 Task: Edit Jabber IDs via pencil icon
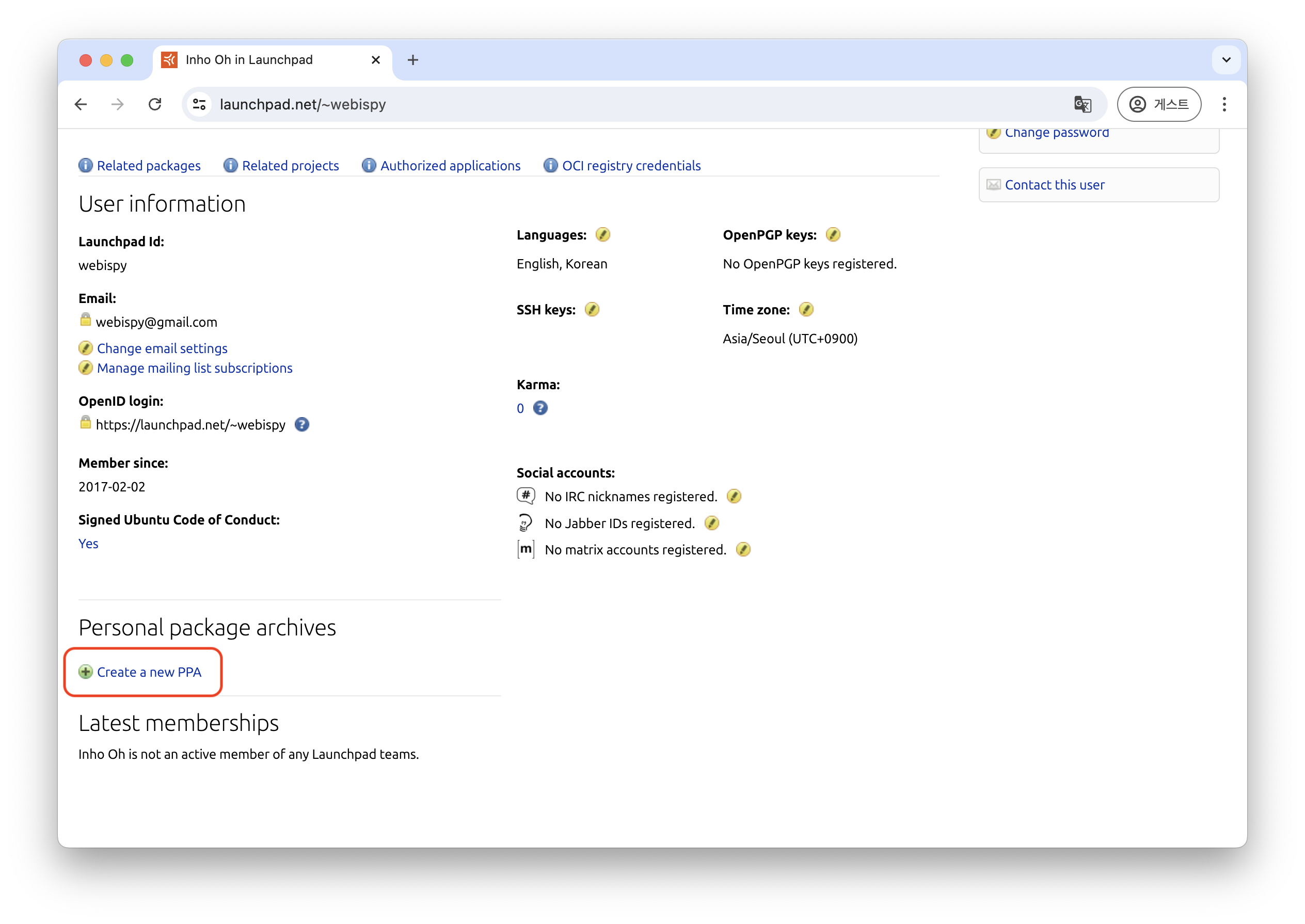(x=712, y=523)
